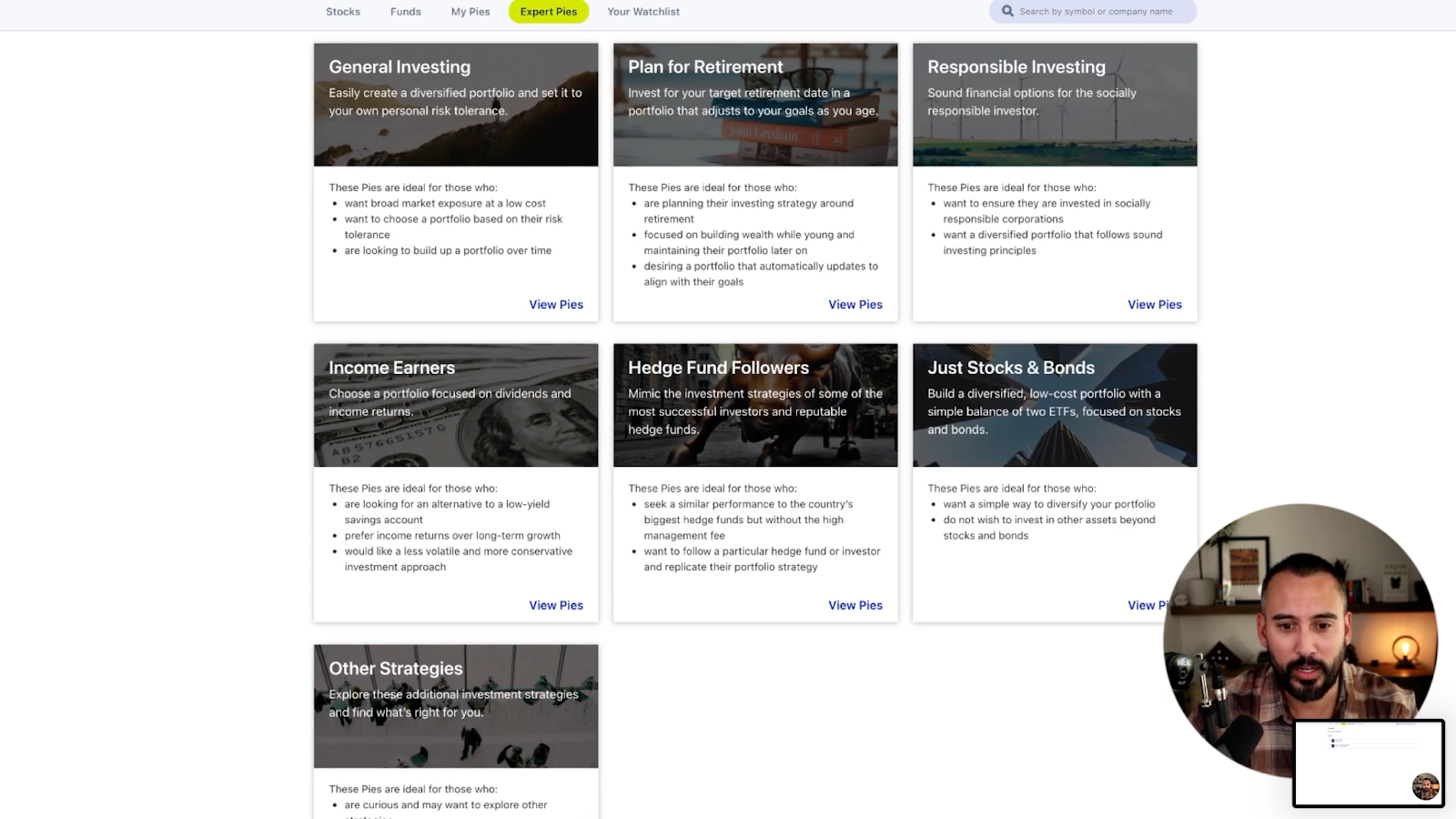The width and height of the screenshot is (1456, 819).
Task: Select bullet "want a simple way to diversify your portfolio"
Action: point(1049,504)
